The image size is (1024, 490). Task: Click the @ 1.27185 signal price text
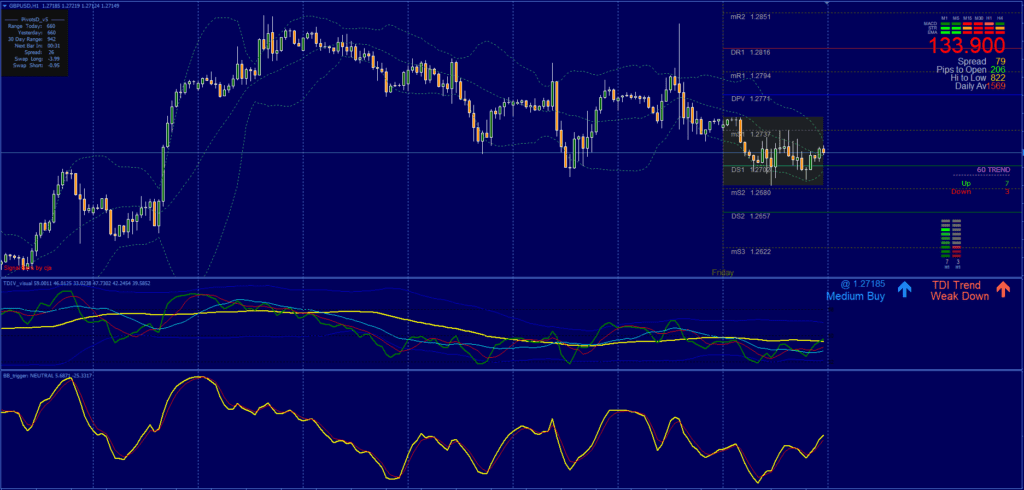pyautogui.click(x=862, y=285)
